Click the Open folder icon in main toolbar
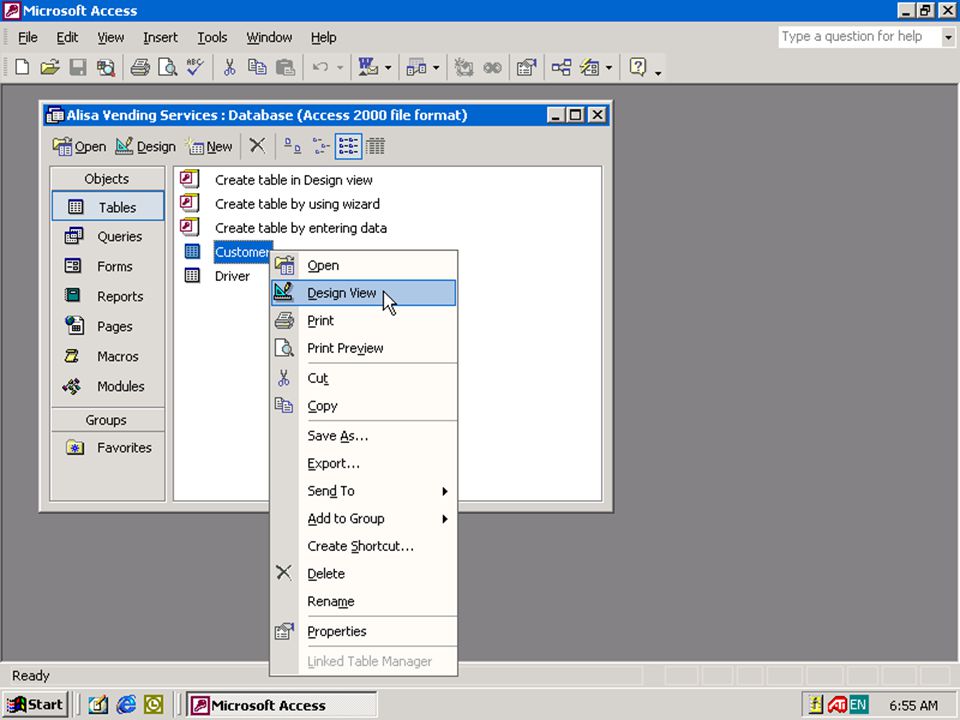Image resolution: width=960 pixels, height=720 pixels. point(50,67)
